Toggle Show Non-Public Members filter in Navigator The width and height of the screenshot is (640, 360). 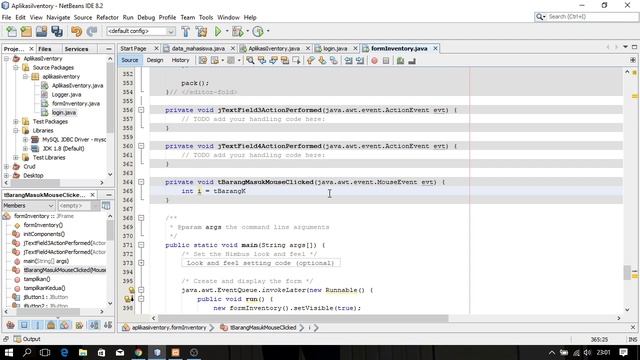pyautogui.click(x=51, y=325)
